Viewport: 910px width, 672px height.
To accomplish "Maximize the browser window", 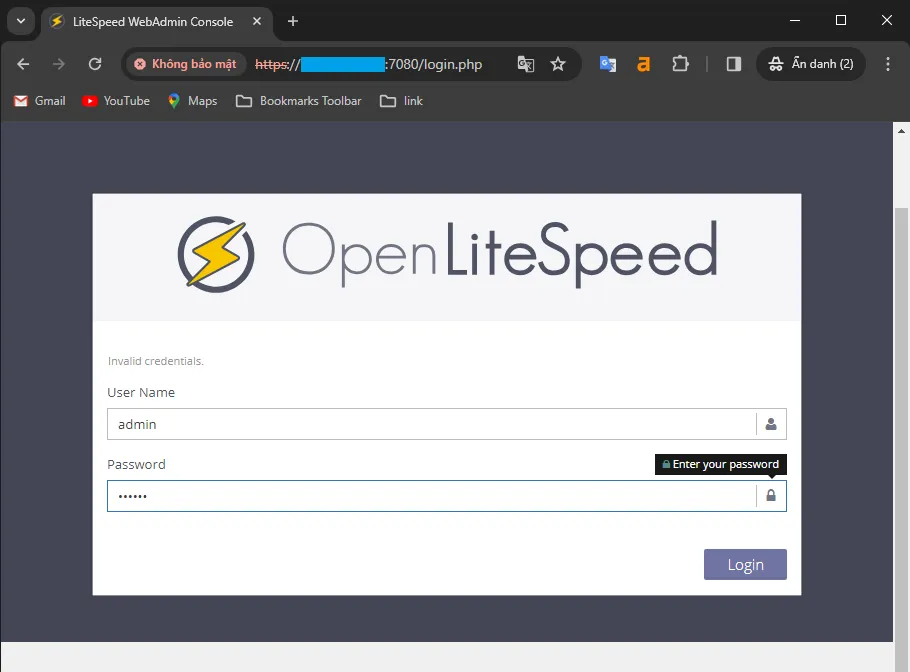I will pos(841,20).
